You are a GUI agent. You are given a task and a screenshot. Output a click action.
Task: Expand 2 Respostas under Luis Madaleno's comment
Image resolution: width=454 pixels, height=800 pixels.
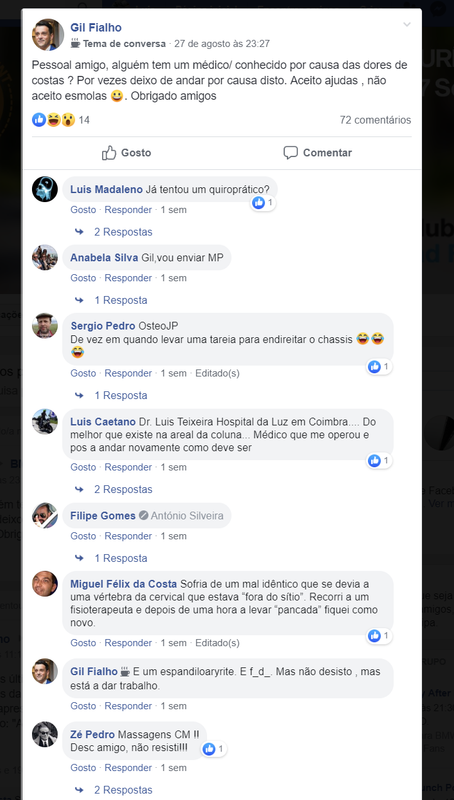click(123, 232)
